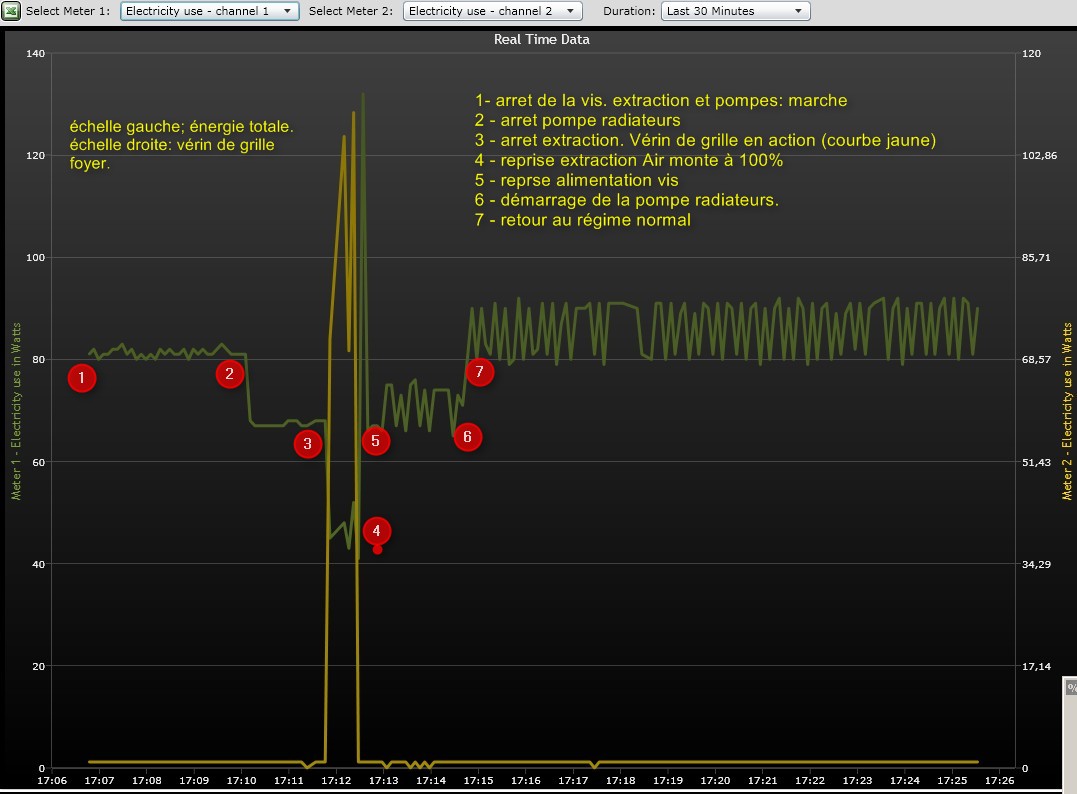Click the 'Meter 2 - Electricity use in Watts' axis title
This screenshot has width=1077, height=794.
tap(1067, 411)
